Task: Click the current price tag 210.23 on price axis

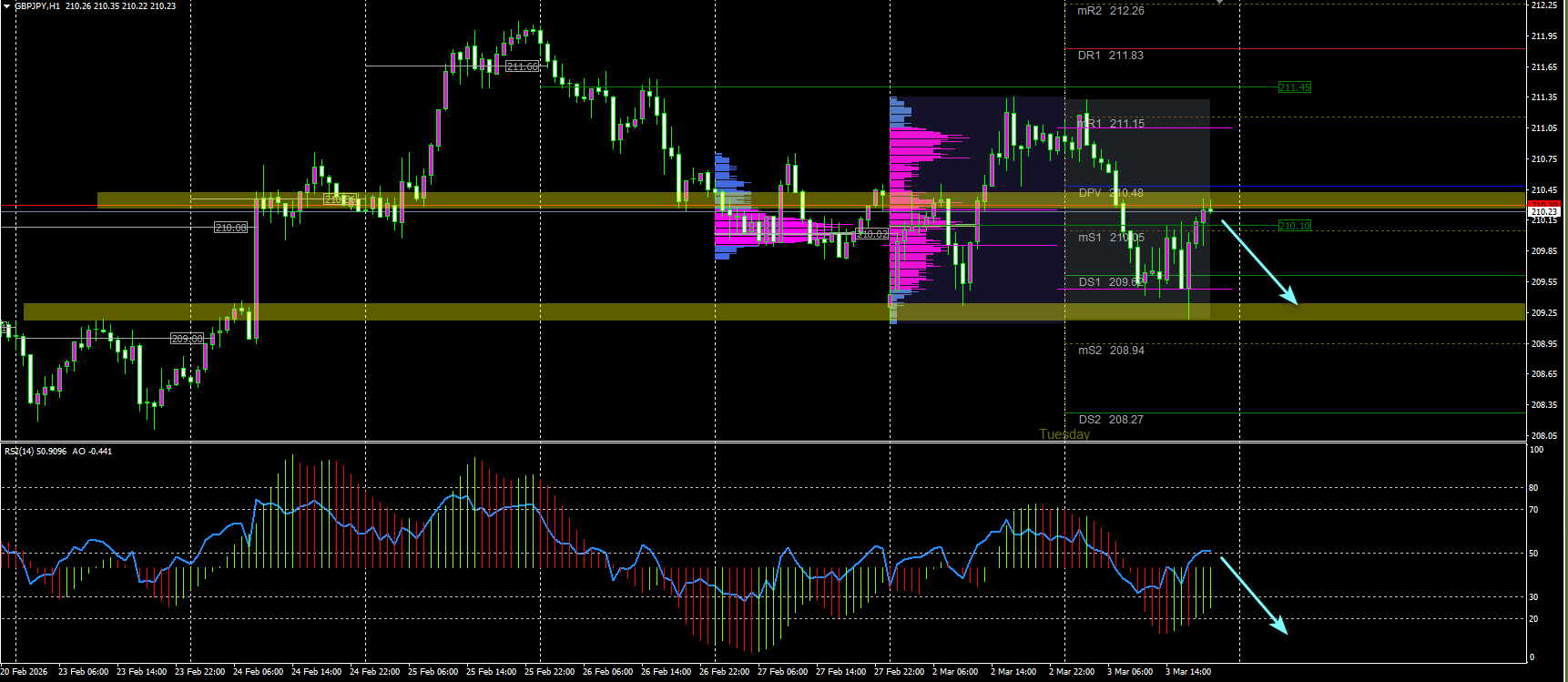Action: click(x=1543, y=211)
